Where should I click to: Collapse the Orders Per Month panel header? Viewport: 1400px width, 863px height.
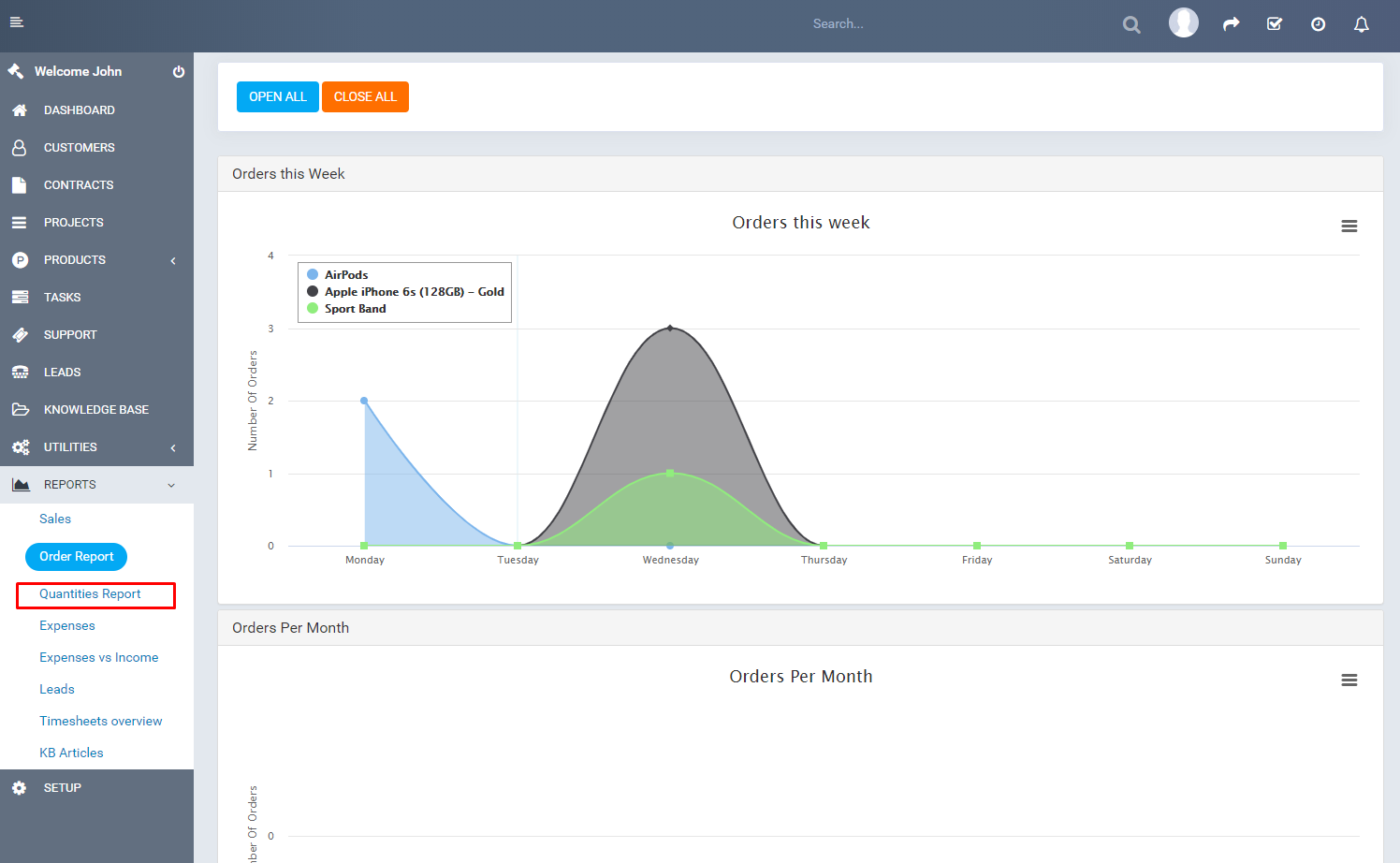pos(800,628)
